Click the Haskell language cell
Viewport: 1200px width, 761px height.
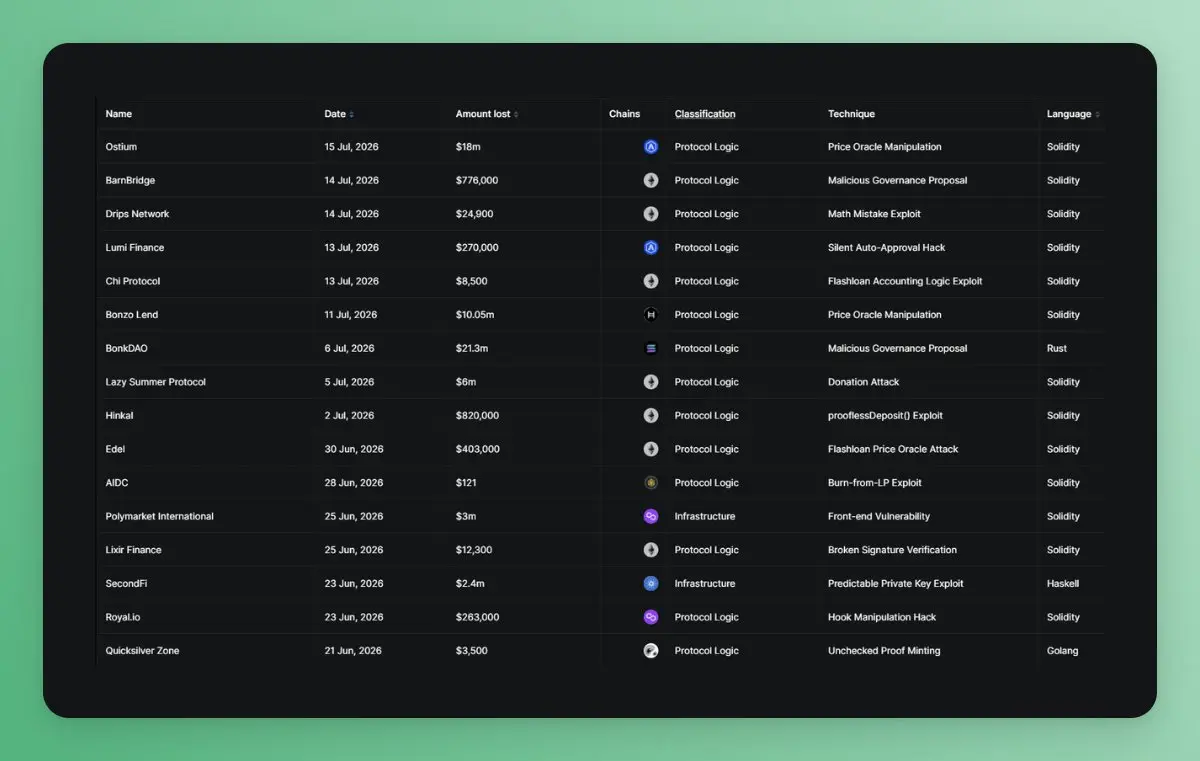tap(1063, 584)
